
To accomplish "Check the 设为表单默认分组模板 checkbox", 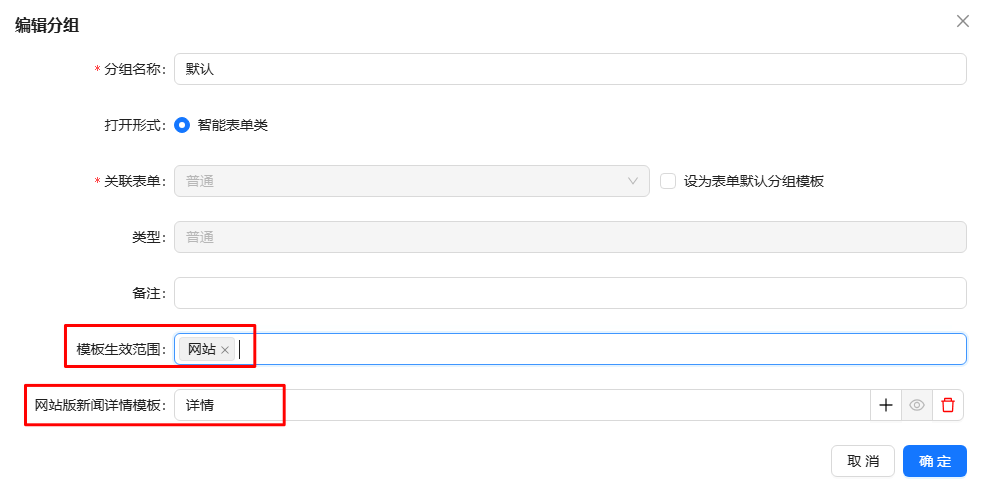I will (668, 181).
